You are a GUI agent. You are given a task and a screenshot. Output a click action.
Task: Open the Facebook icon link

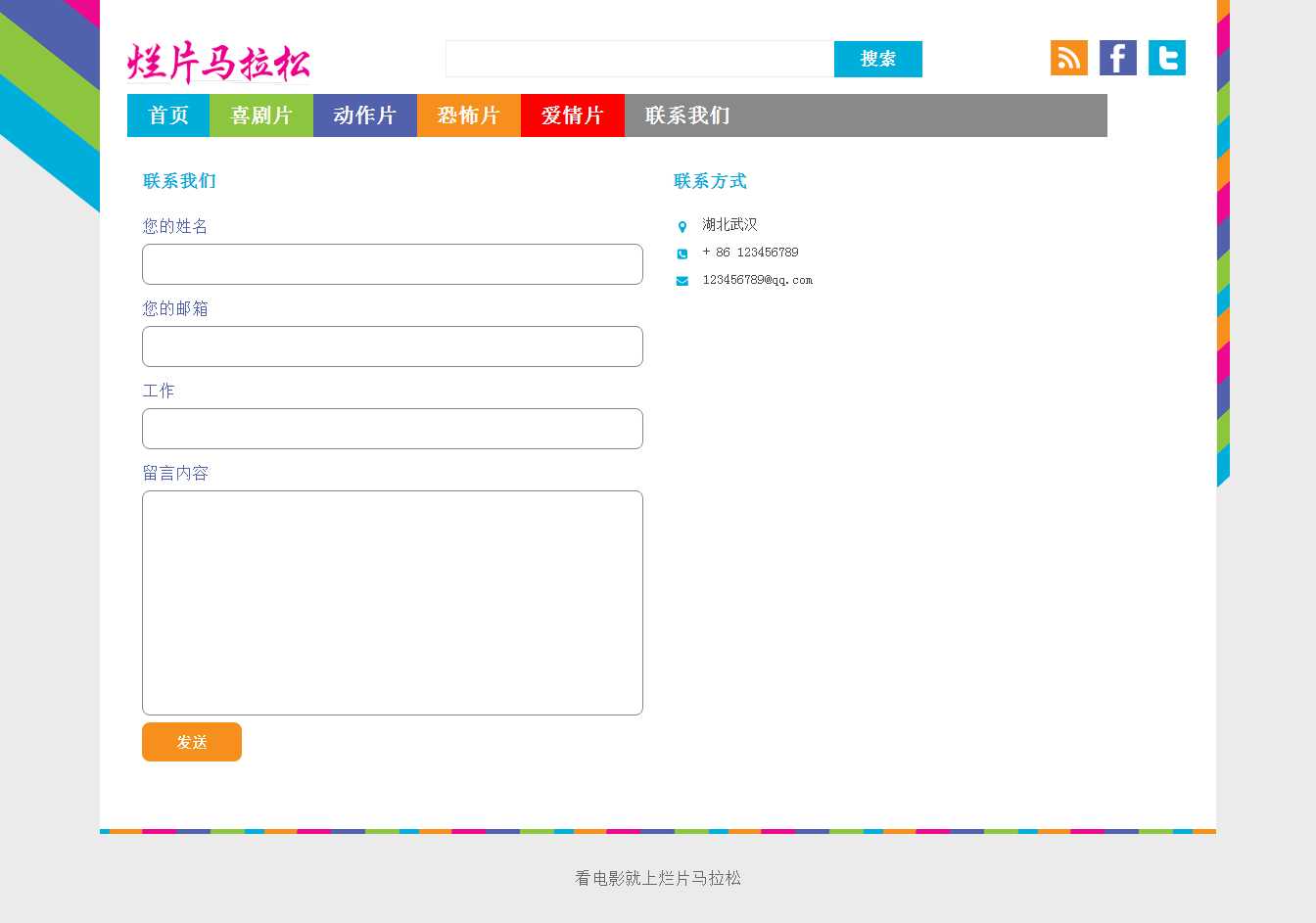tap(1117, 58)
